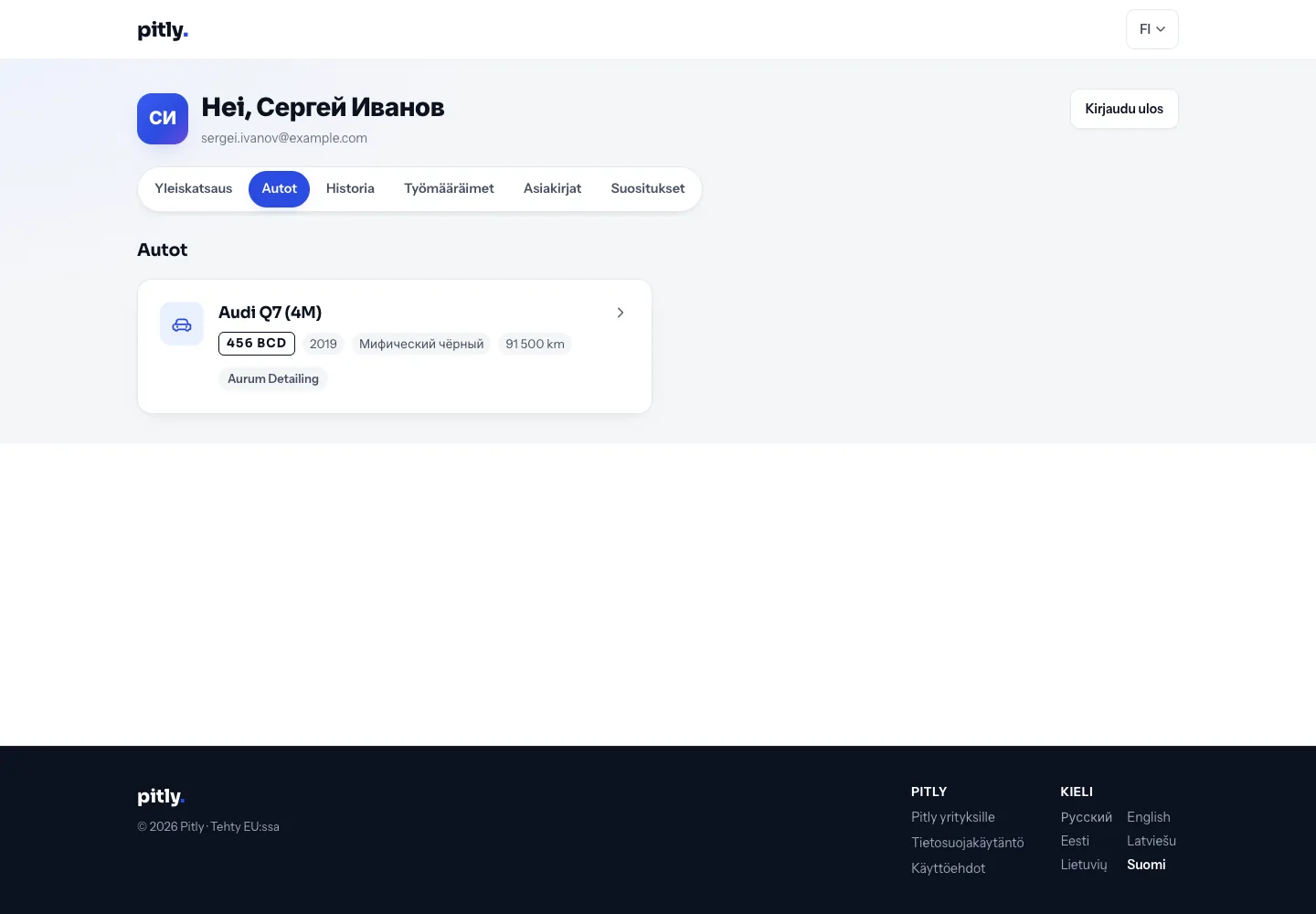Go to the Työmääräimet tab
Viewport: 1316px width, 914px height.
point(449,189)
